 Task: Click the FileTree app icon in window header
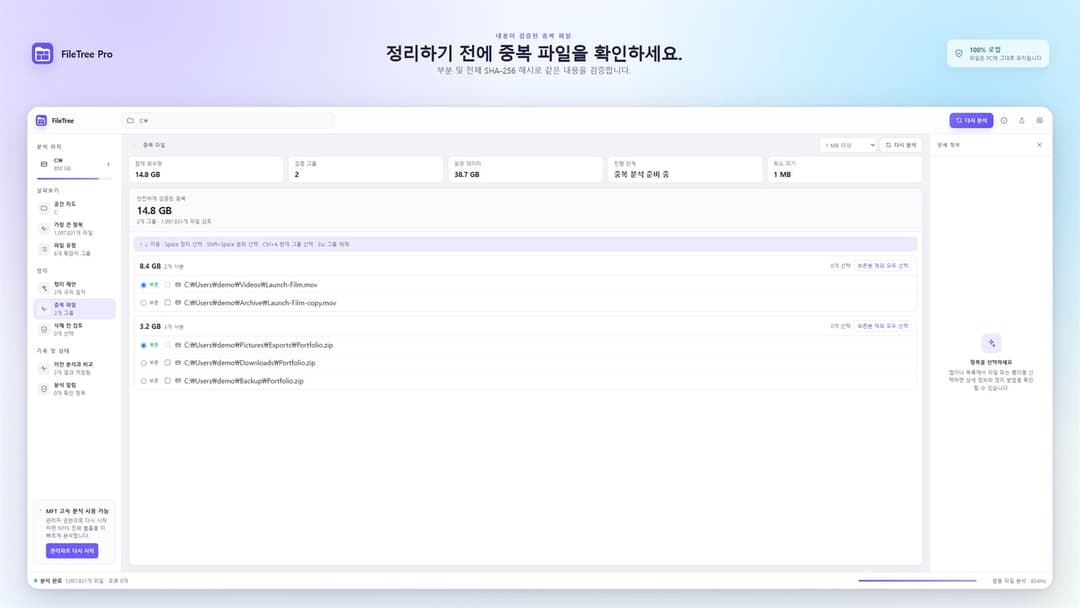click(x=41, y=120)
